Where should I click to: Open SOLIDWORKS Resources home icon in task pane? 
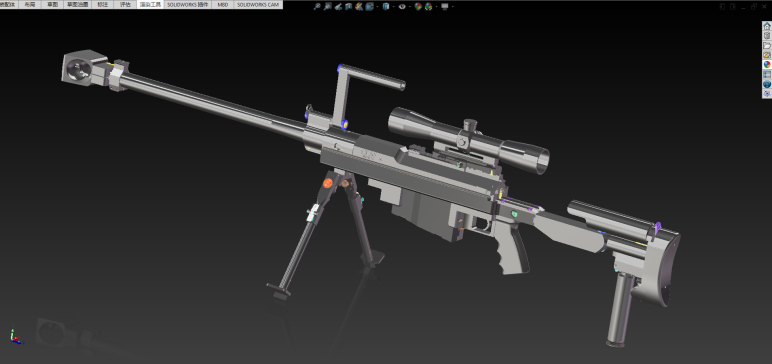(767, 26)
